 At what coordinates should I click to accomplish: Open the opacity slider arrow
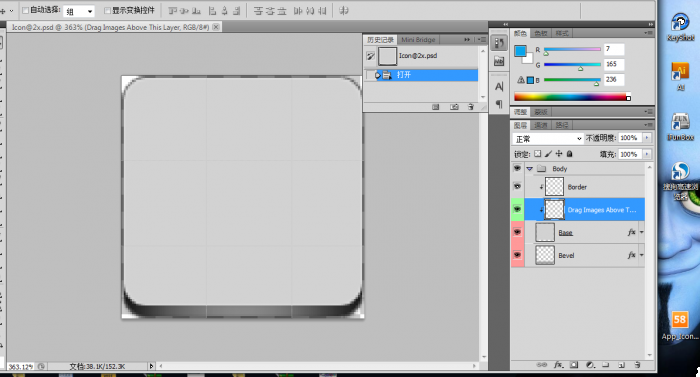[x=647, y=138]
